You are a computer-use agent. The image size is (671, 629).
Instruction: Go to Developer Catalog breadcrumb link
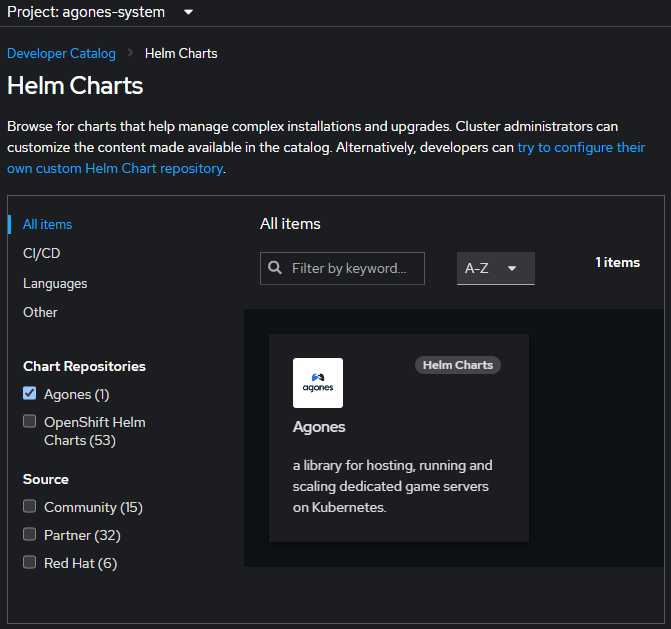click(x=61, y=53)
